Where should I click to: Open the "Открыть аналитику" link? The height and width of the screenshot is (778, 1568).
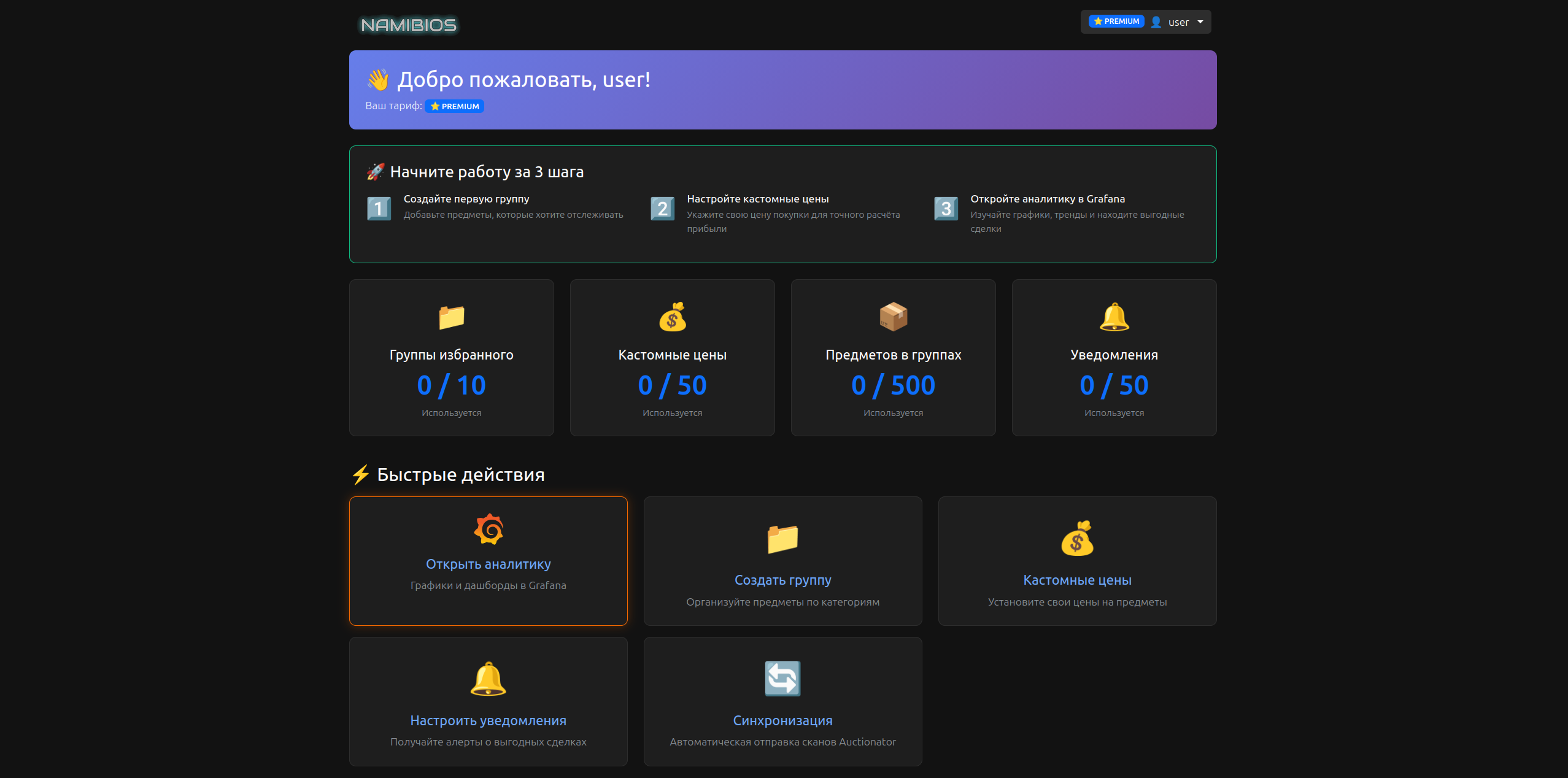(x=489, y=564)
